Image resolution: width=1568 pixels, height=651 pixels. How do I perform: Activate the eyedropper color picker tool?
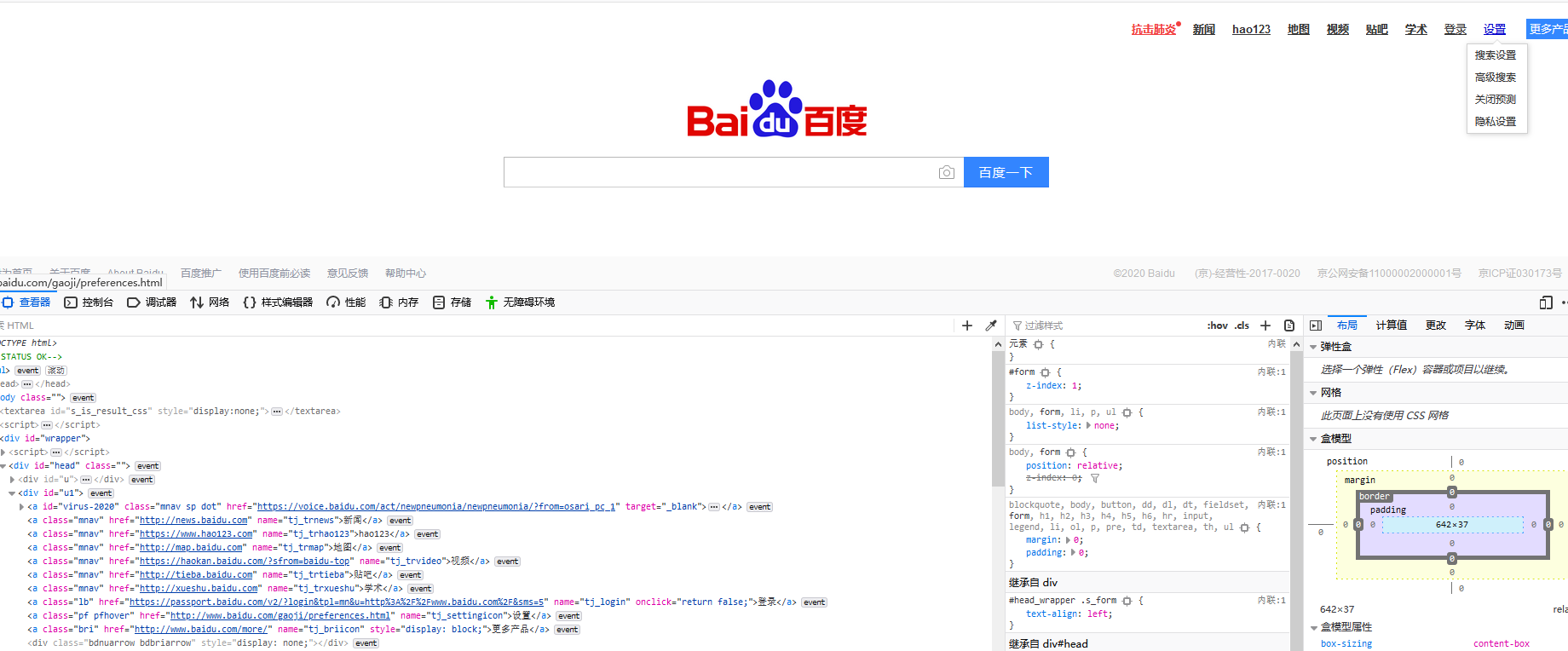(991, 325)
